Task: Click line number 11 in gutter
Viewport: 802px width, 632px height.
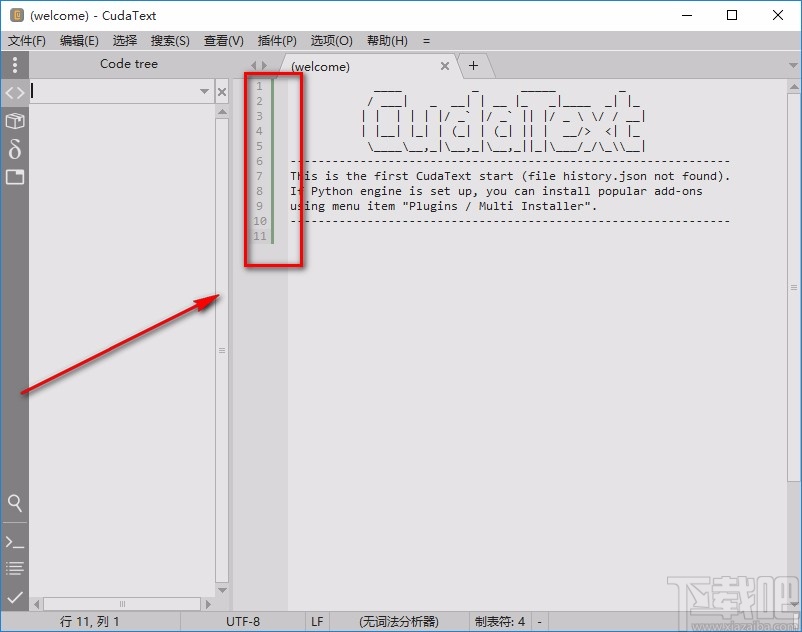Action: (260, 236)
